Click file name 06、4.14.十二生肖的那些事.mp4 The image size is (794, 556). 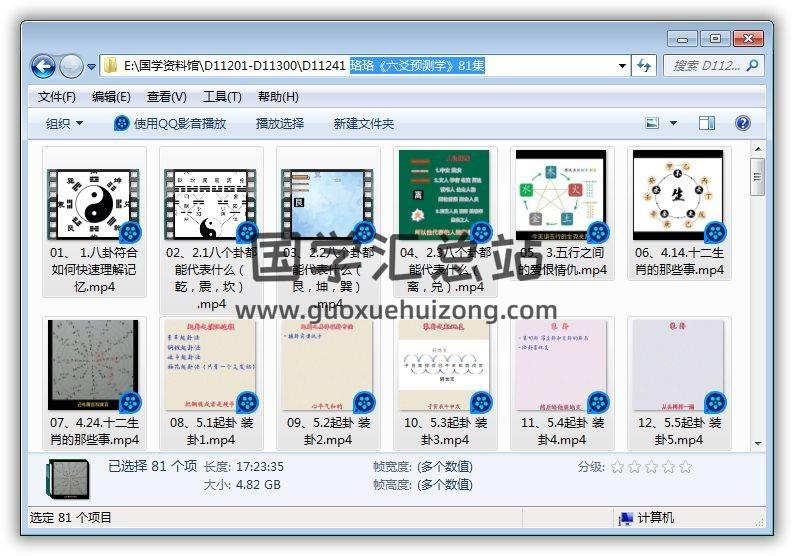click(x=679, y=261)
